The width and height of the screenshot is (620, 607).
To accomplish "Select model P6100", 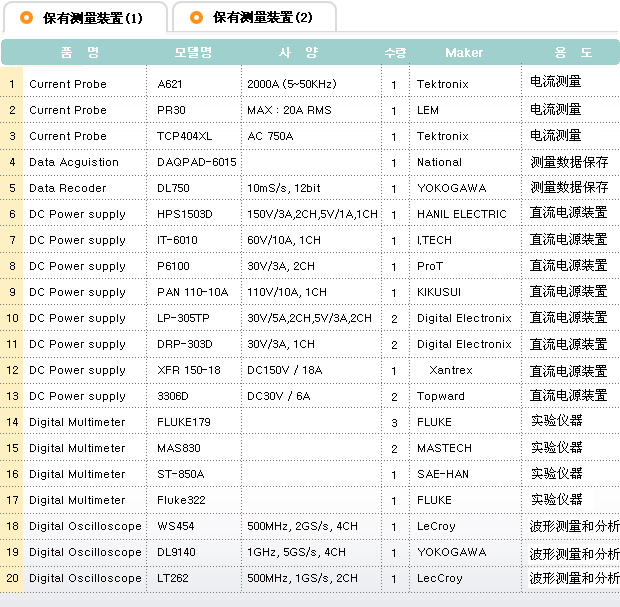I will click(x=173, y=266).
